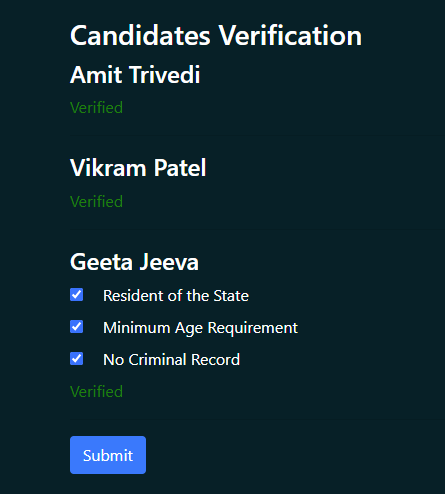Click the No Criminal Record label text
This screenshot has height=494, width=445.
pos(171,360)
